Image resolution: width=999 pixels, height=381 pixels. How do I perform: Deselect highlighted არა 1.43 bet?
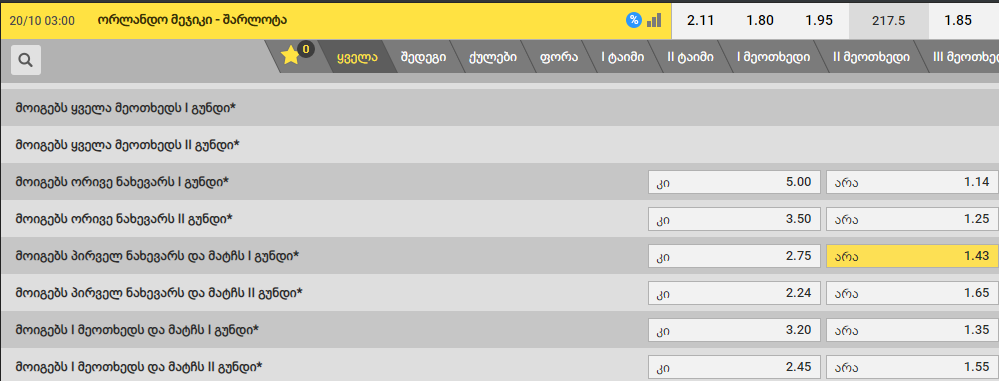click(912, 256)
